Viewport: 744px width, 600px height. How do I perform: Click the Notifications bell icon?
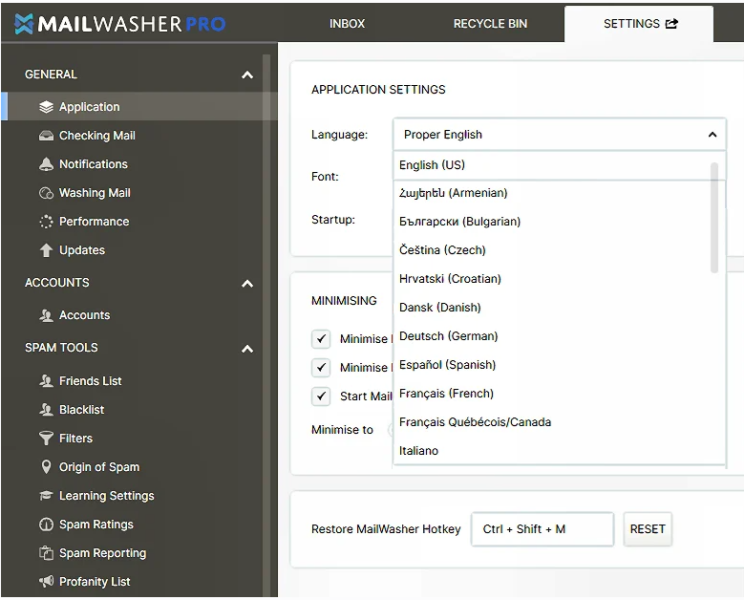click(46, 164)
